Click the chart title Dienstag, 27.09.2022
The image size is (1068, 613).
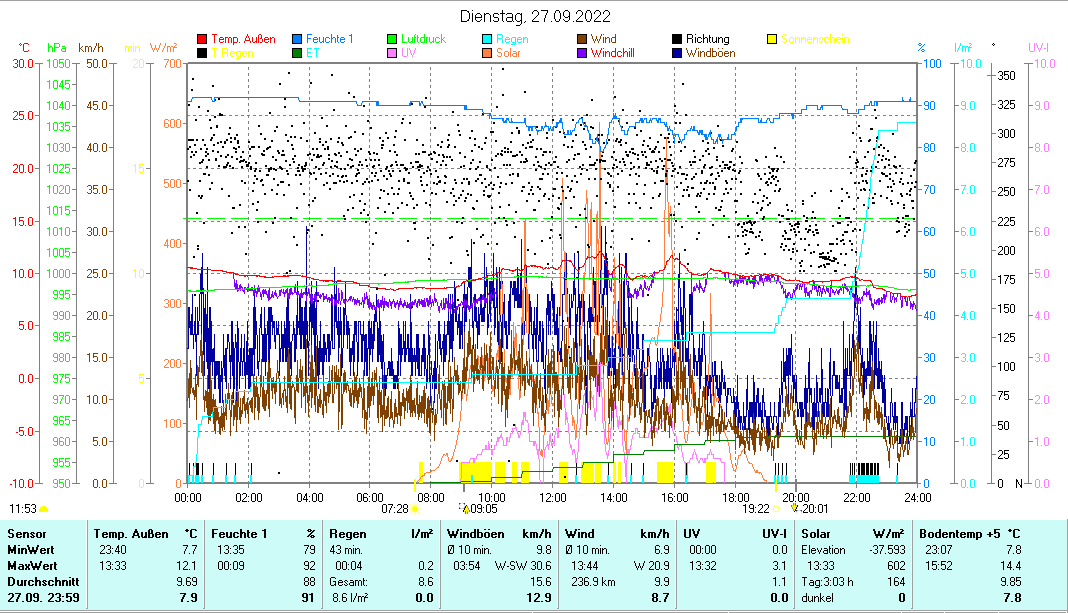(x=535, y=16)
